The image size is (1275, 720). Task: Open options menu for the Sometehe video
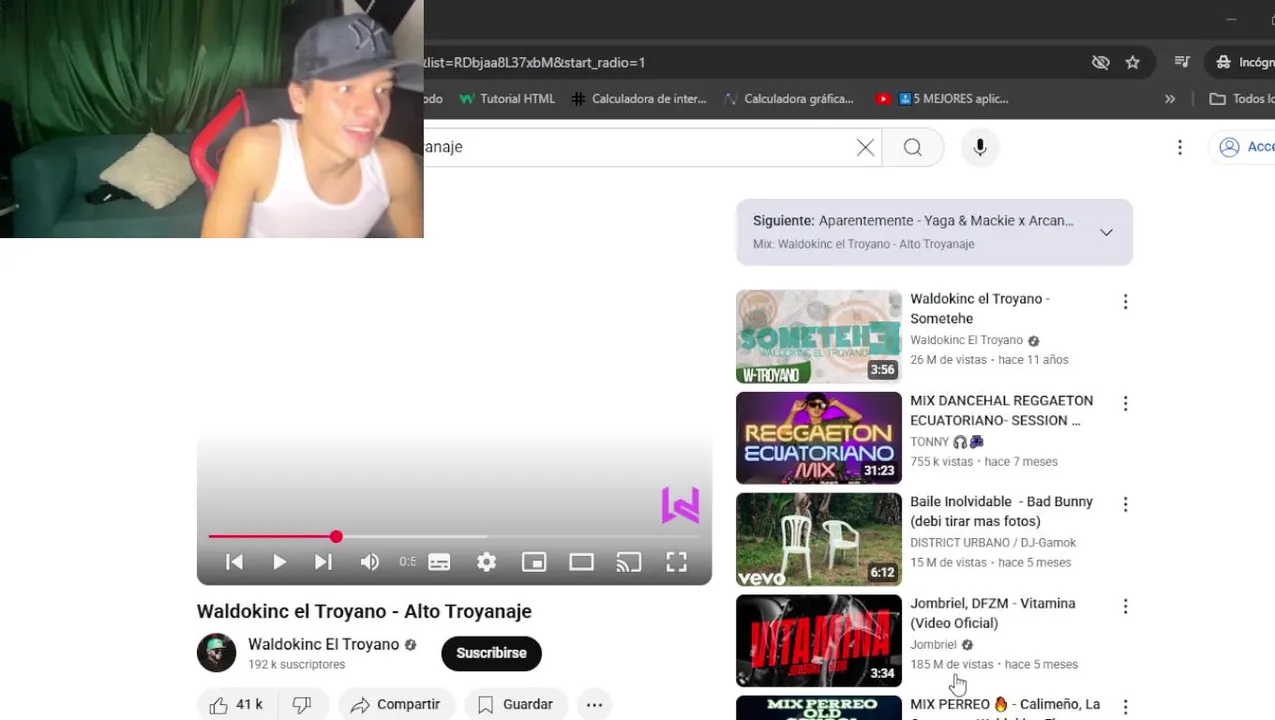click(x=1125, y=302)
